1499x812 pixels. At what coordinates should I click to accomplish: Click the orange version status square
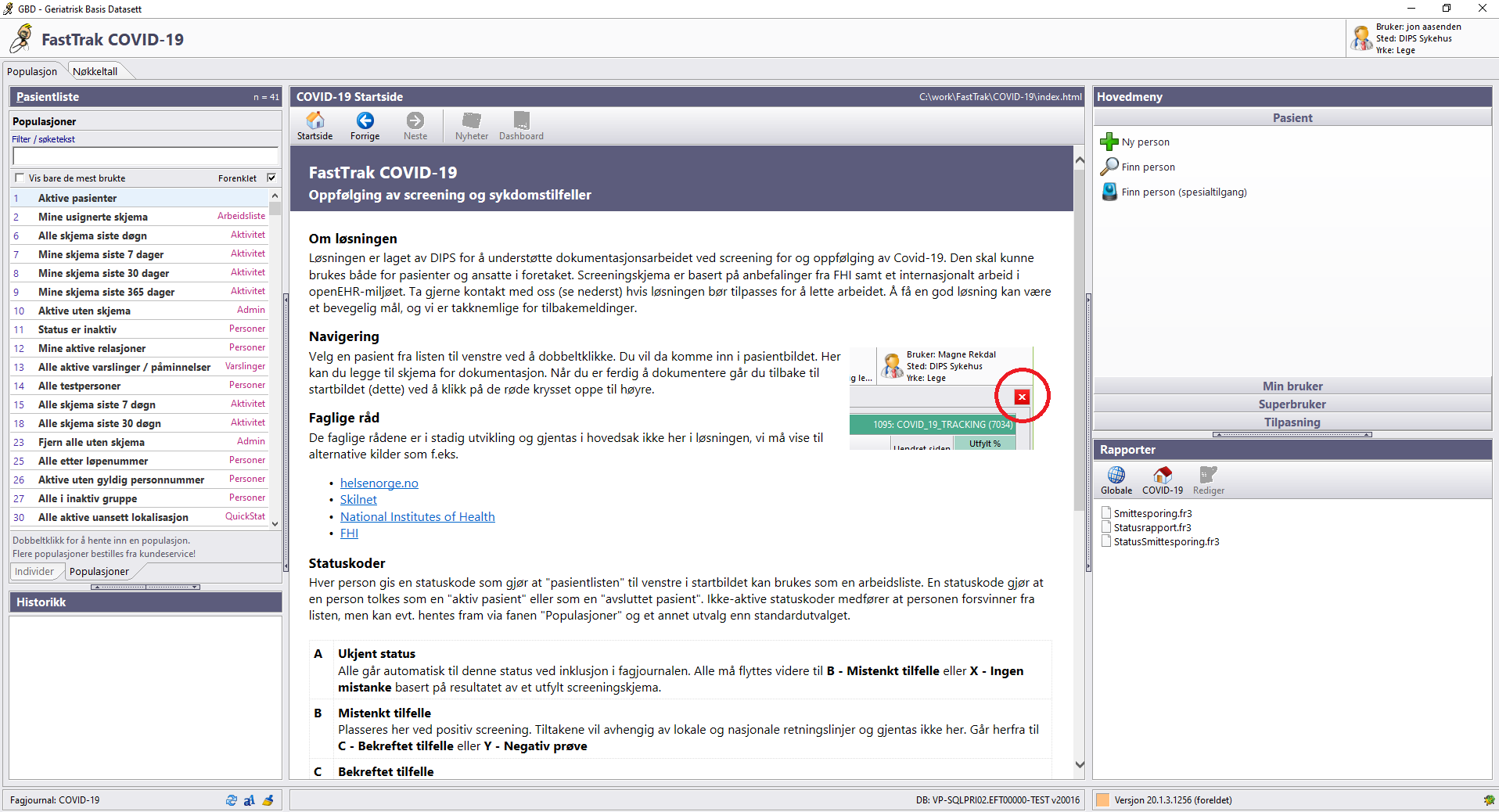click(x=1103, y=800)
